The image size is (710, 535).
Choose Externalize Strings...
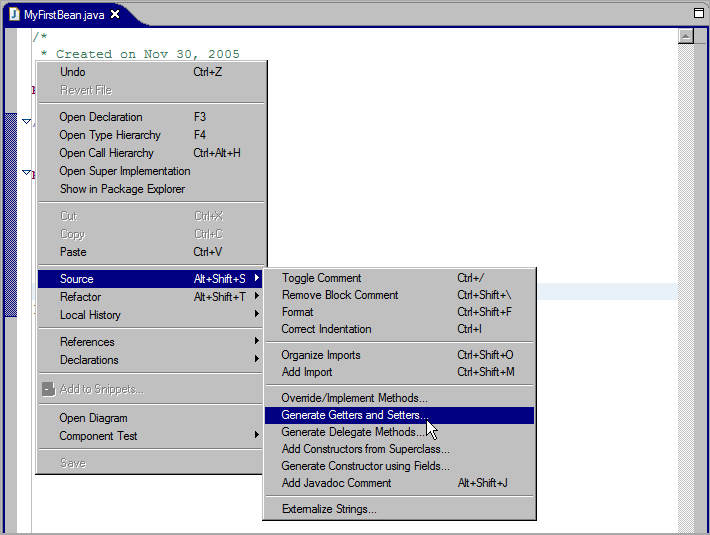pos(399,509)
